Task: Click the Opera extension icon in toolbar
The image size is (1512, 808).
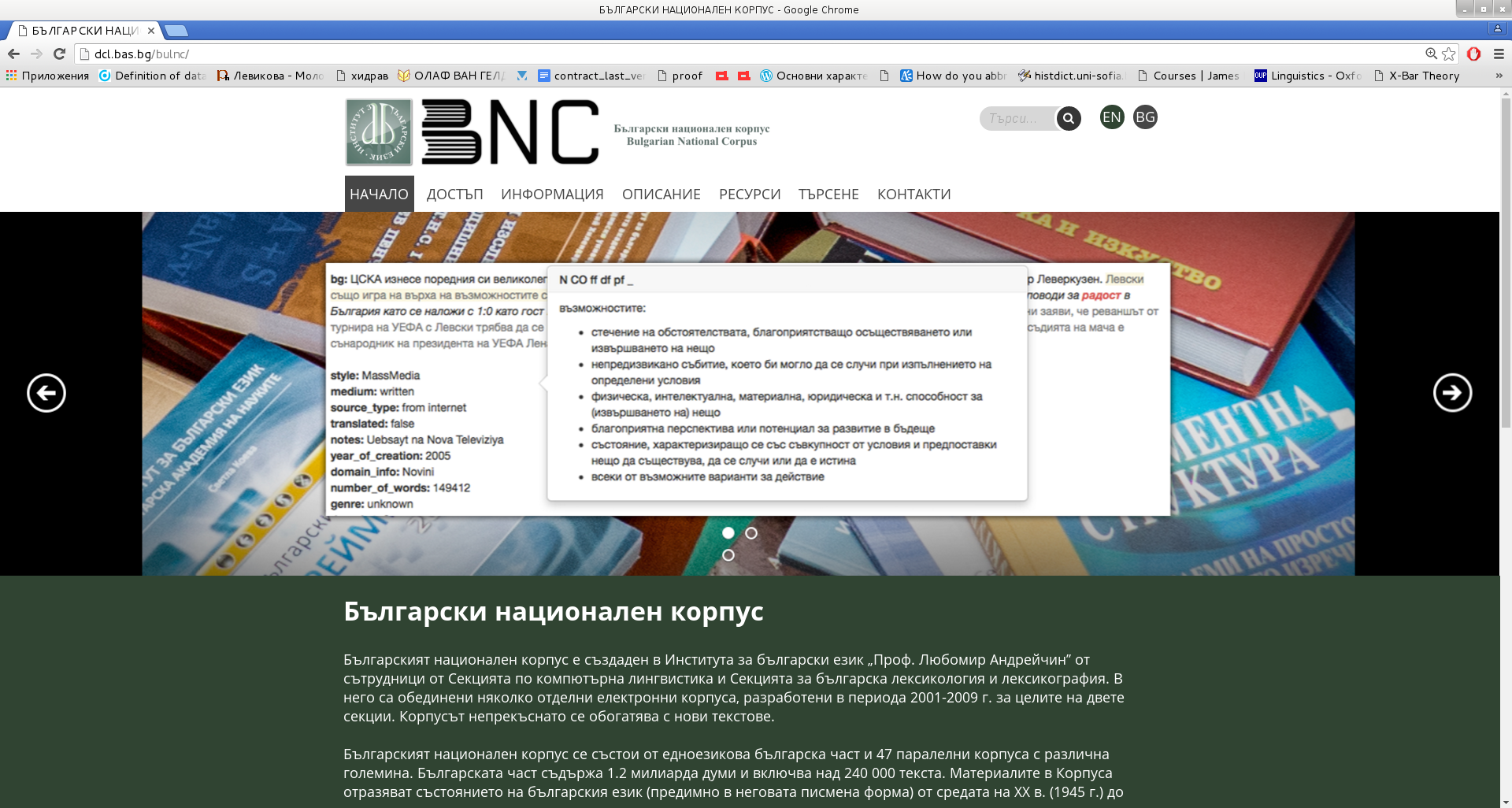Action: [1473, 54]
